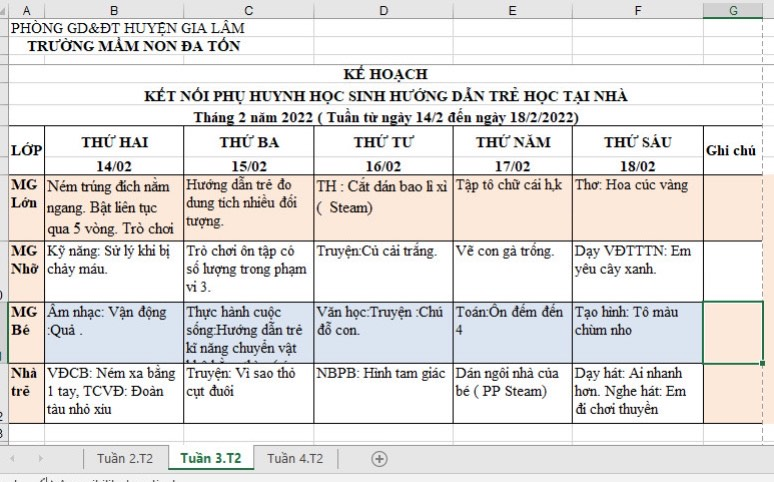774x482 pixels.
Task: Click the next sheet navigation arrow
Action: tap(38, 459)
